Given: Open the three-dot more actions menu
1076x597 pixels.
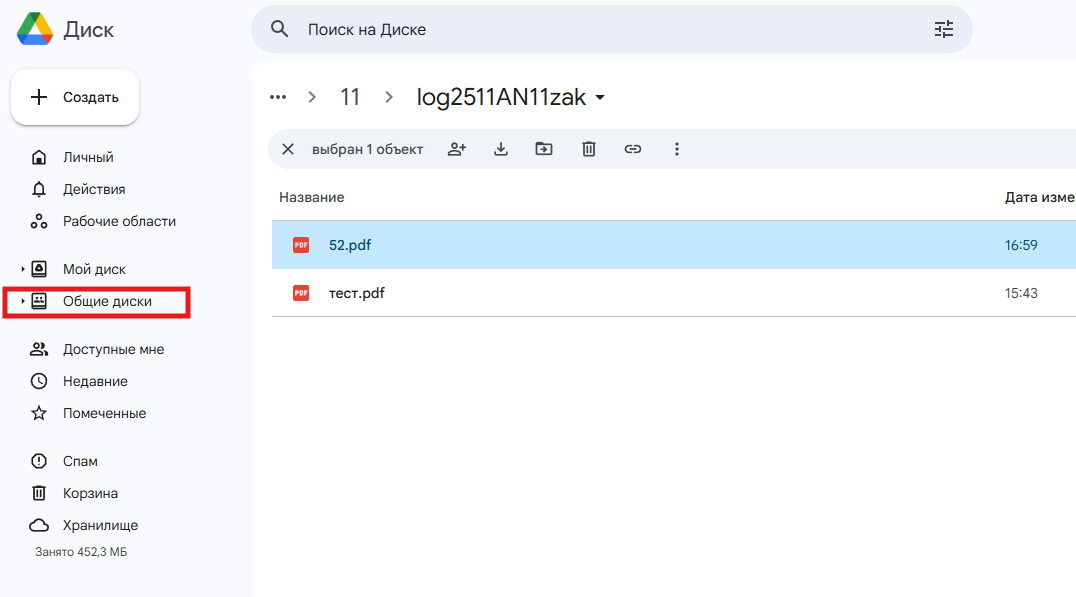Looking at the screenshot, I should point(676,149).
